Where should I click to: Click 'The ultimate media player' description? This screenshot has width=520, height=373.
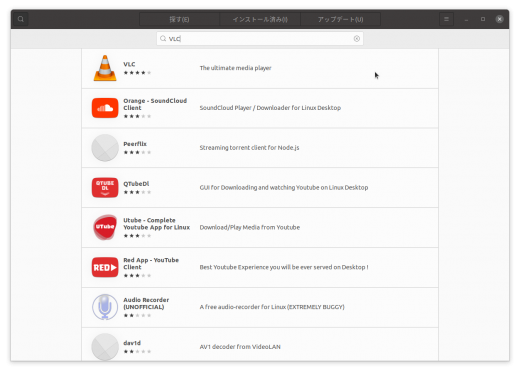coord(235,68)
